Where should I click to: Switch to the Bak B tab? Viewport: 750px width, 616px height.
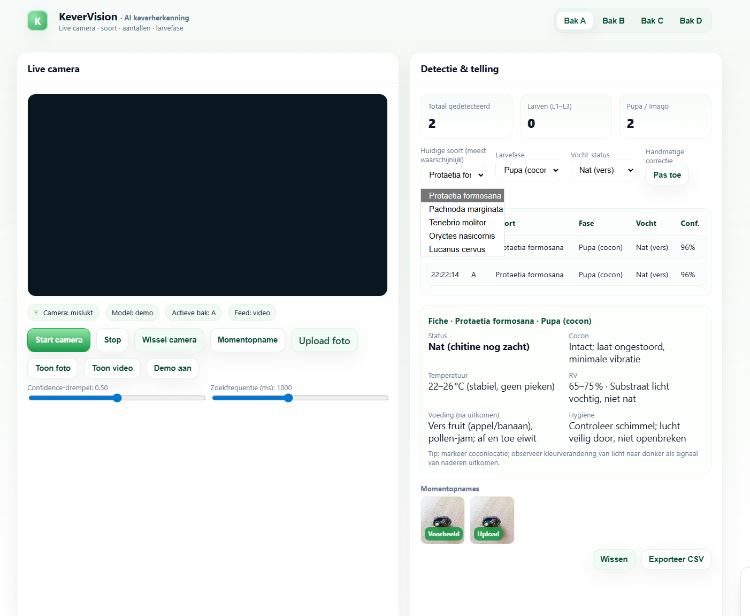pos(614,20)
